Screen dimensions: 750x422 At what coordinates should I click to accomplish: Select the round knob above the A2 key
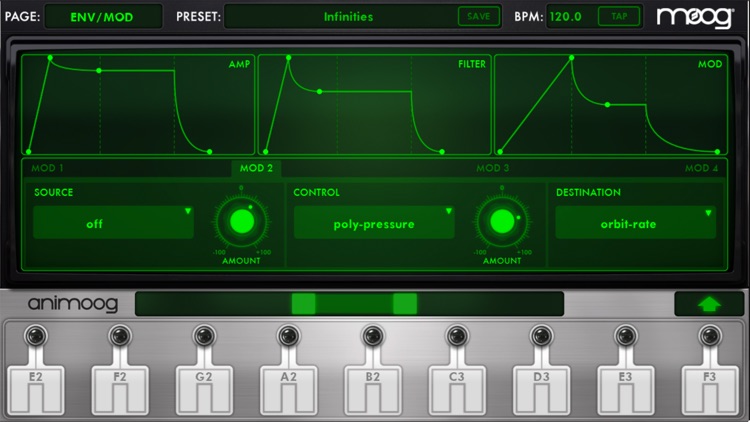(x=288, y=336)
